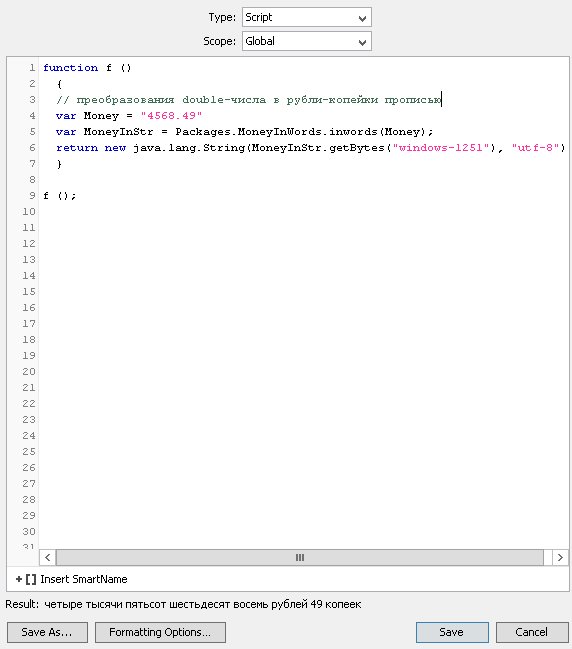Click line number 30 in the gutter
Screen dimensions: 572x649
[x=29, y=531]
